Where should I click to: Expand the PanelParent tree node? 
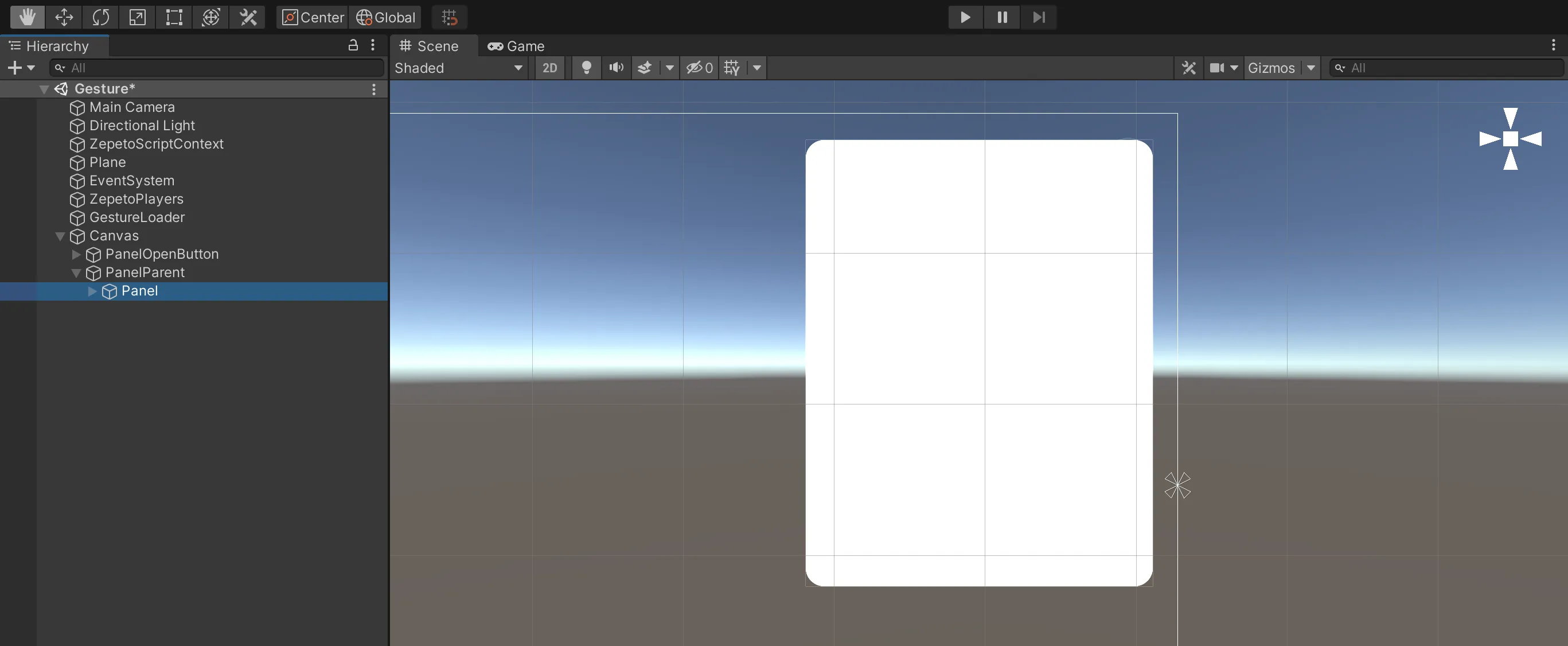pos(75,272)
